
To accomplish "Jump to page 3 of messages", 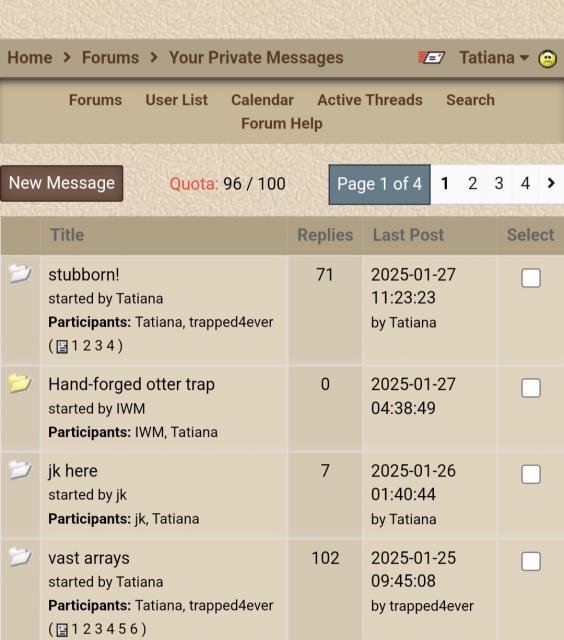I will 499,184.
